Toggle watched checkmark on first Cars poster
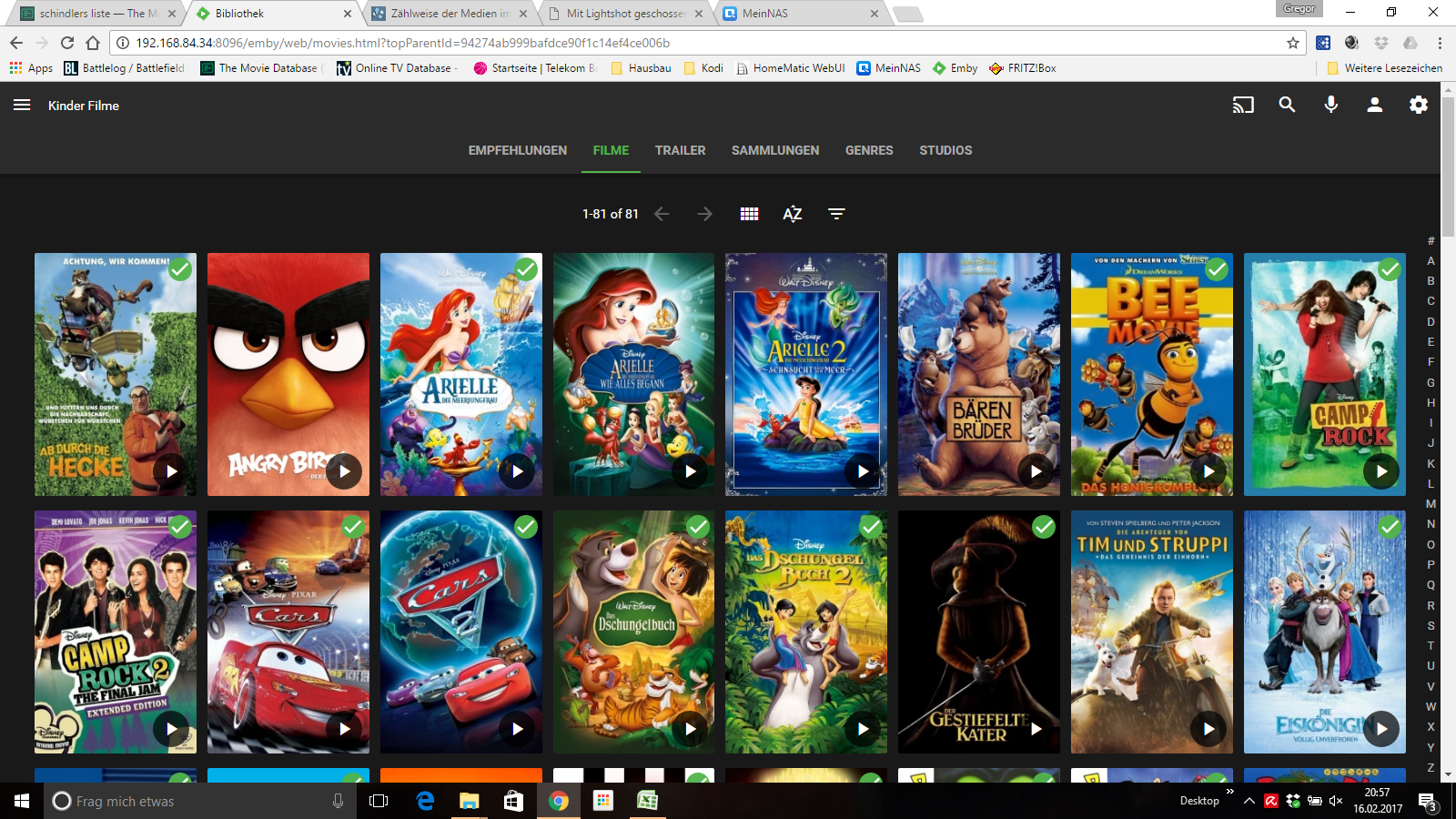The width and height of the screenshot is (1456, 819). [353, 527]
